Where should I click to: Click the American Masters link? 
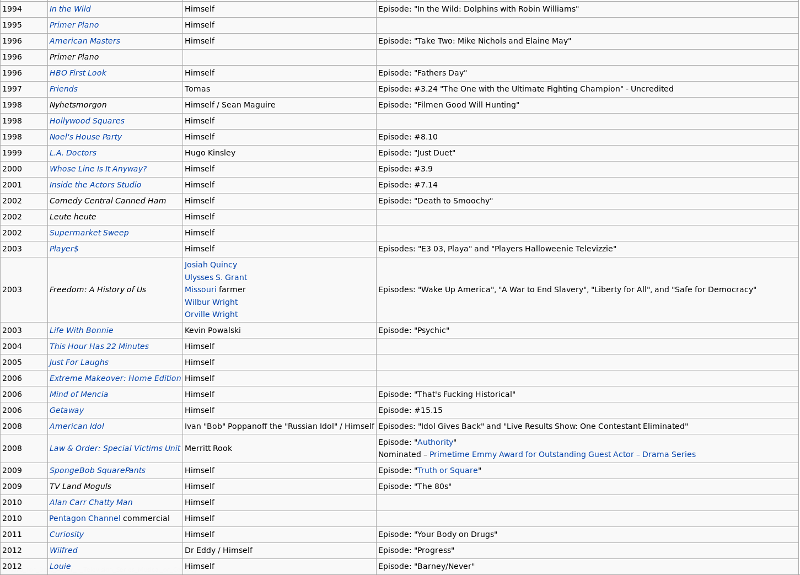(85, 41)
